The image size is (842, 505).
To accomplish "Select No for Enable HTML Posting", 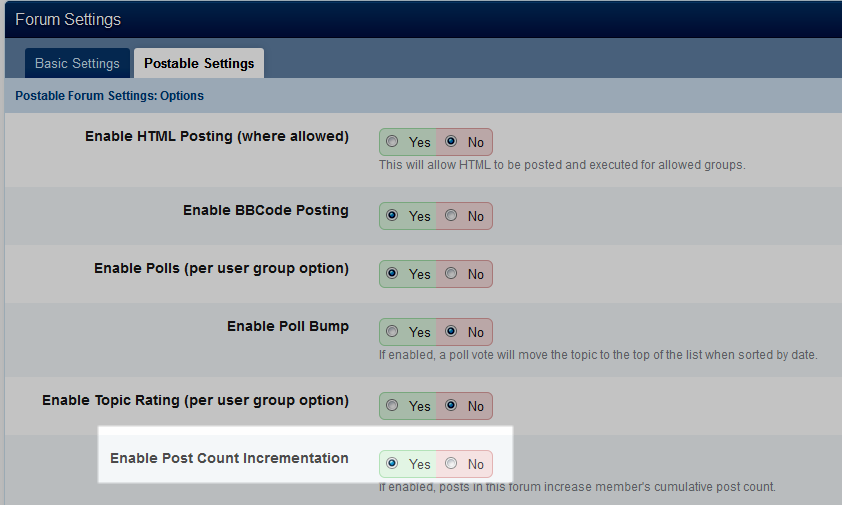I will [x=451, y=142].
